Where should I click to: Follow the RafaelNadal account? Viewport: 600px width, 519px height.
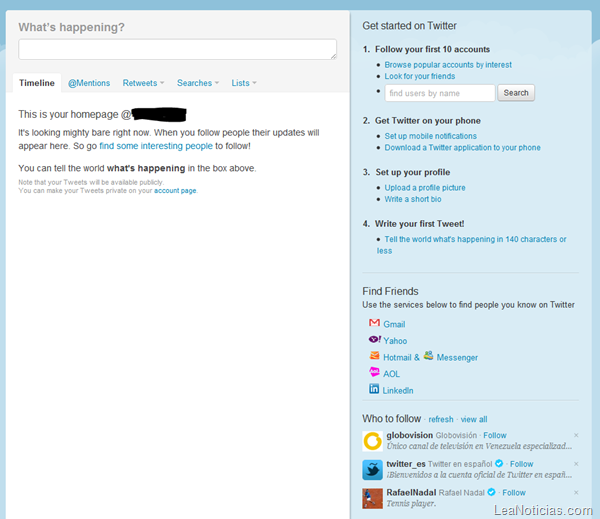pos(514,493)
